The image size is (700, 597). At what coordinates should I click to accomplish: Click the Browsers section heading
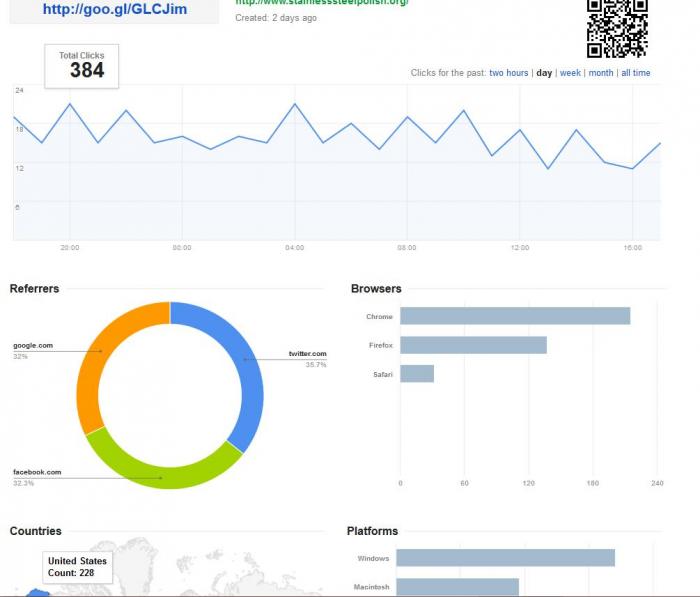pos(376,289)
